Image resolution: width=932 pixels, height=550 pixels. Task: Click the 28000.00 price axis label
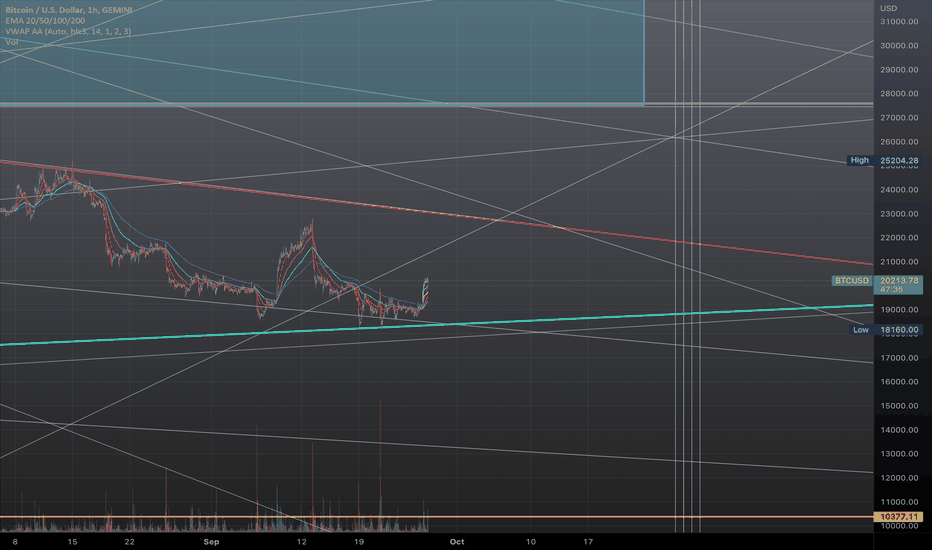899,93
